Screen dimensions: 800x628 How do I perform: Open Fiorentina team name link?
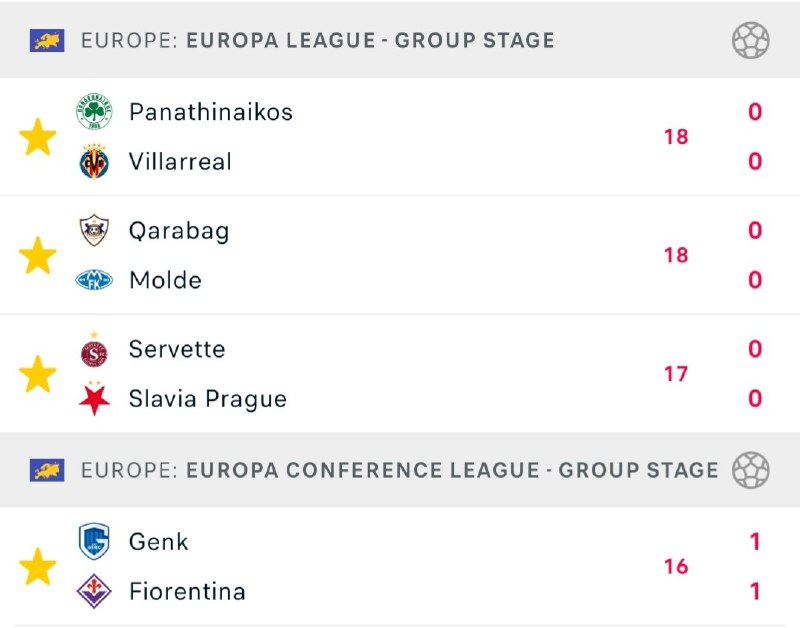pyautogui.click(x=187, y=591)
